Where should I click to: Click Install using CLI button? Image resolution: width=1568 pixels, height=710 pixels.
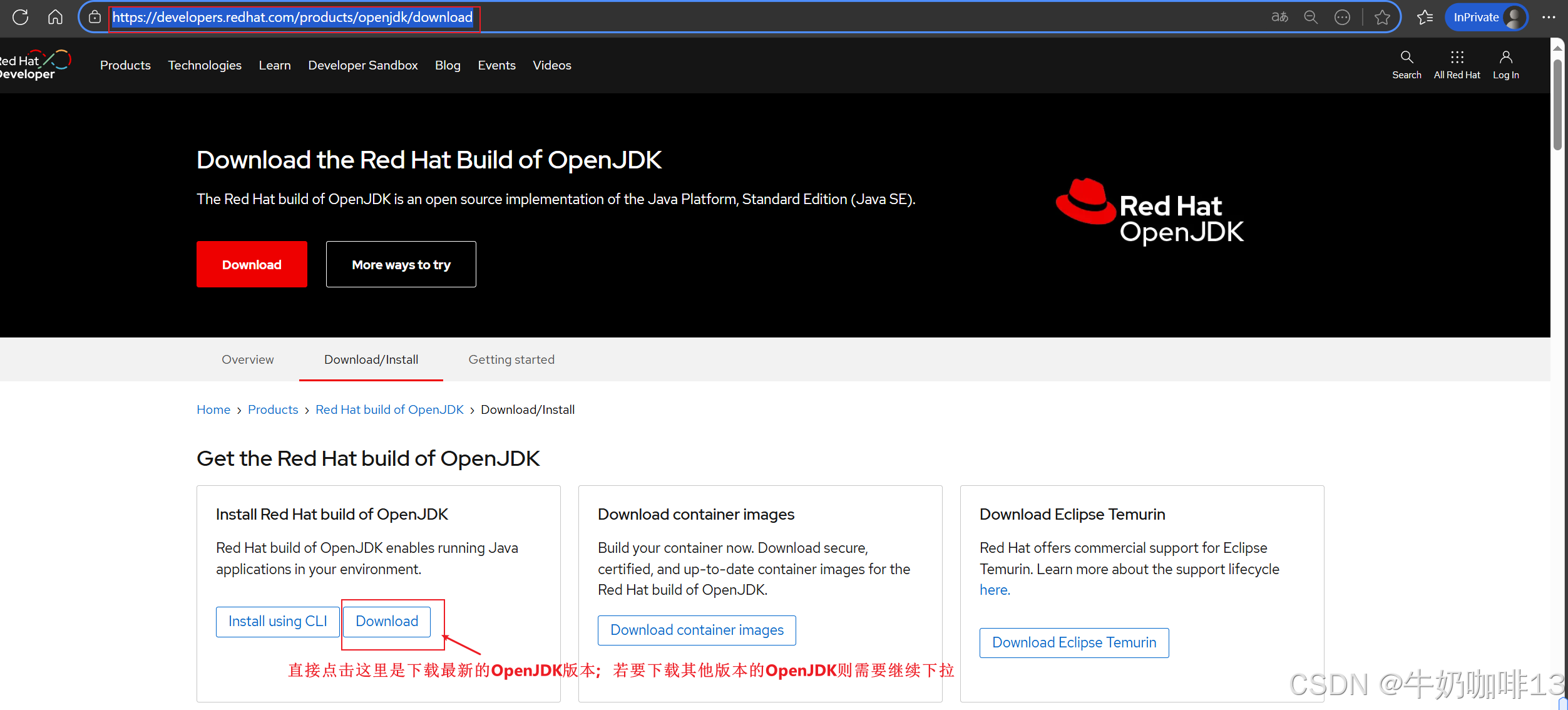(277, 621)
